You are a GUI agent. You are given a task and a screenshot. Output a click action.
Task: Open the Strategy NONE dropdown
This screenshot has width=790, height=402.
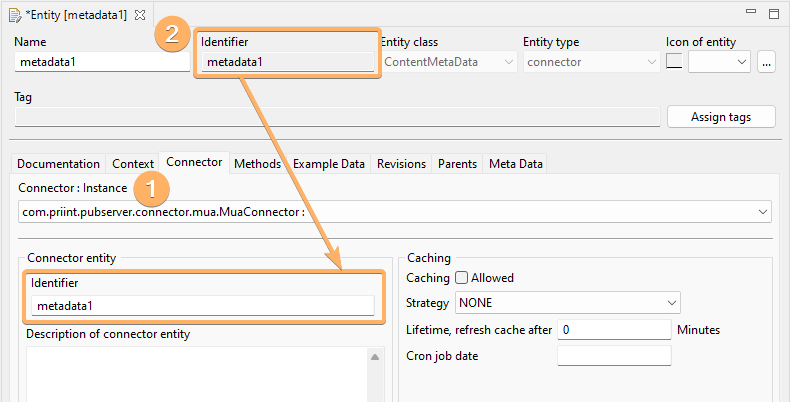coord(568,302)
